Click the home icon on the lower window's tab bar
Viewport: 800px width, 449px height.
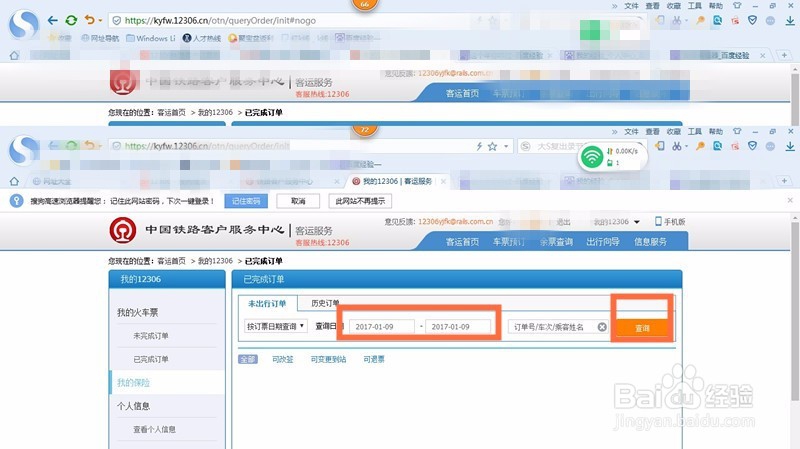pyautogui.click(x=14, y=181)
